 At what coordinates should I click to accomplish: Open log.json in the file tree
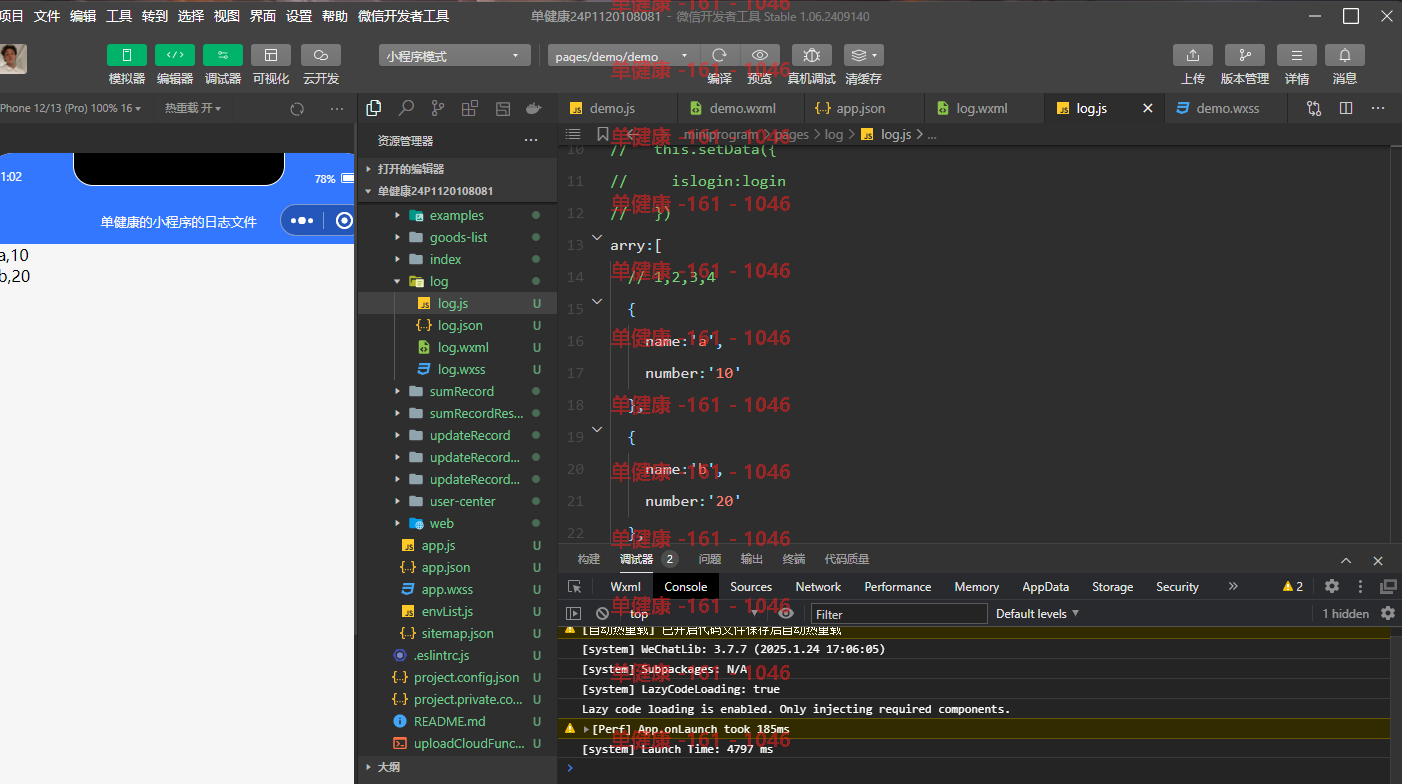(460, 325)
